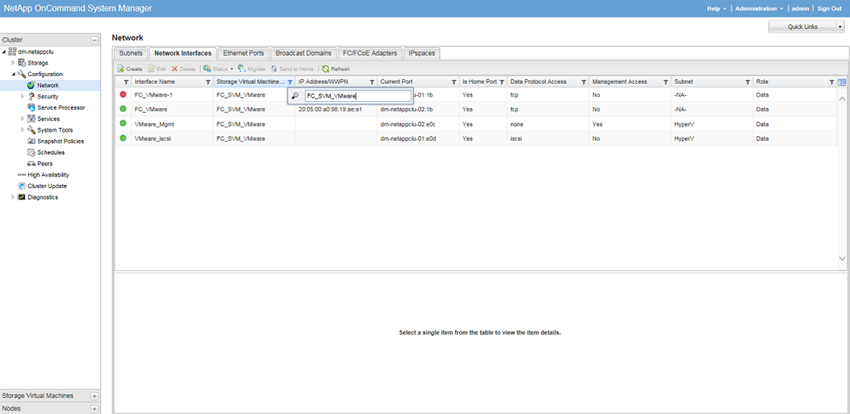Click the Migrate toolbar button

252,69
